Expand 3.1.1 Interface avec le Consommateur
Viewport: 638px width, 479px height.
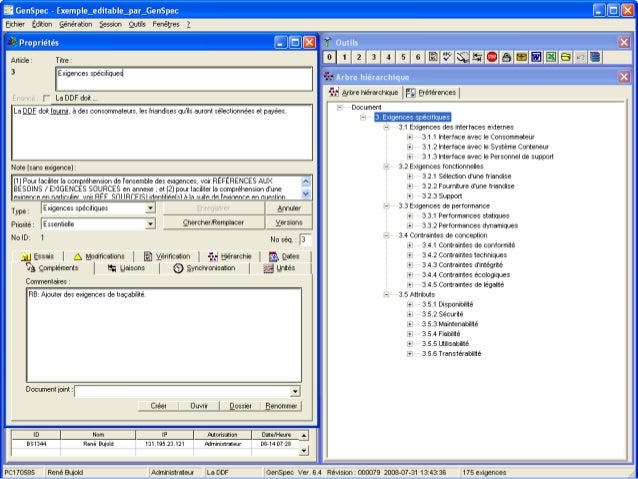pos(410,137)
